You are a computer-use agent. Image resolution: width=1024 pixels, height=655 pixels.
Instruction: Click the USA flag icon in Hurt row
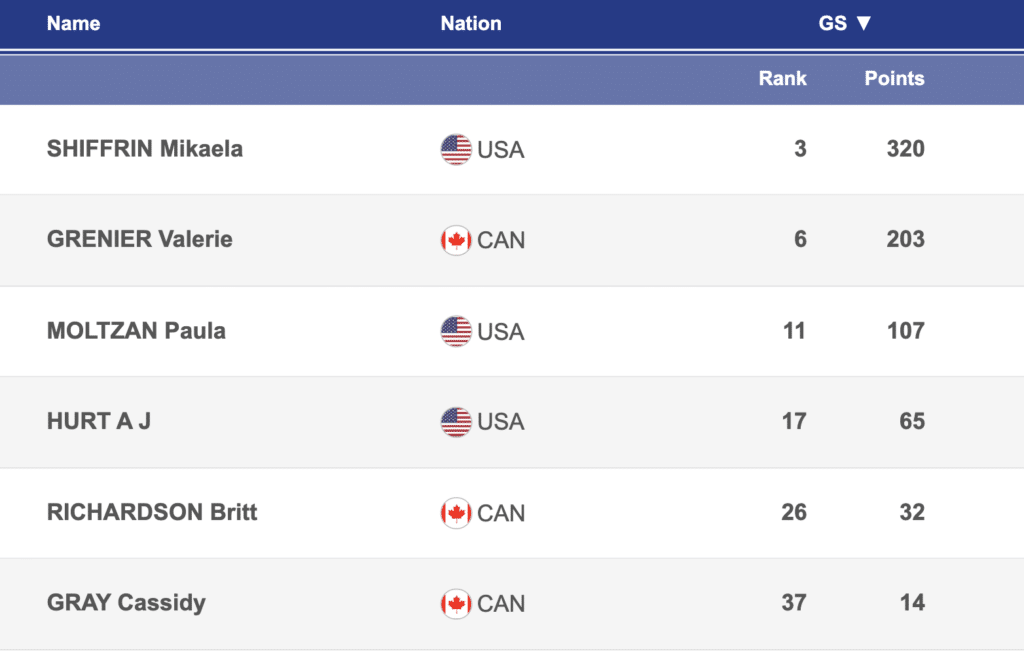[456, 422]
